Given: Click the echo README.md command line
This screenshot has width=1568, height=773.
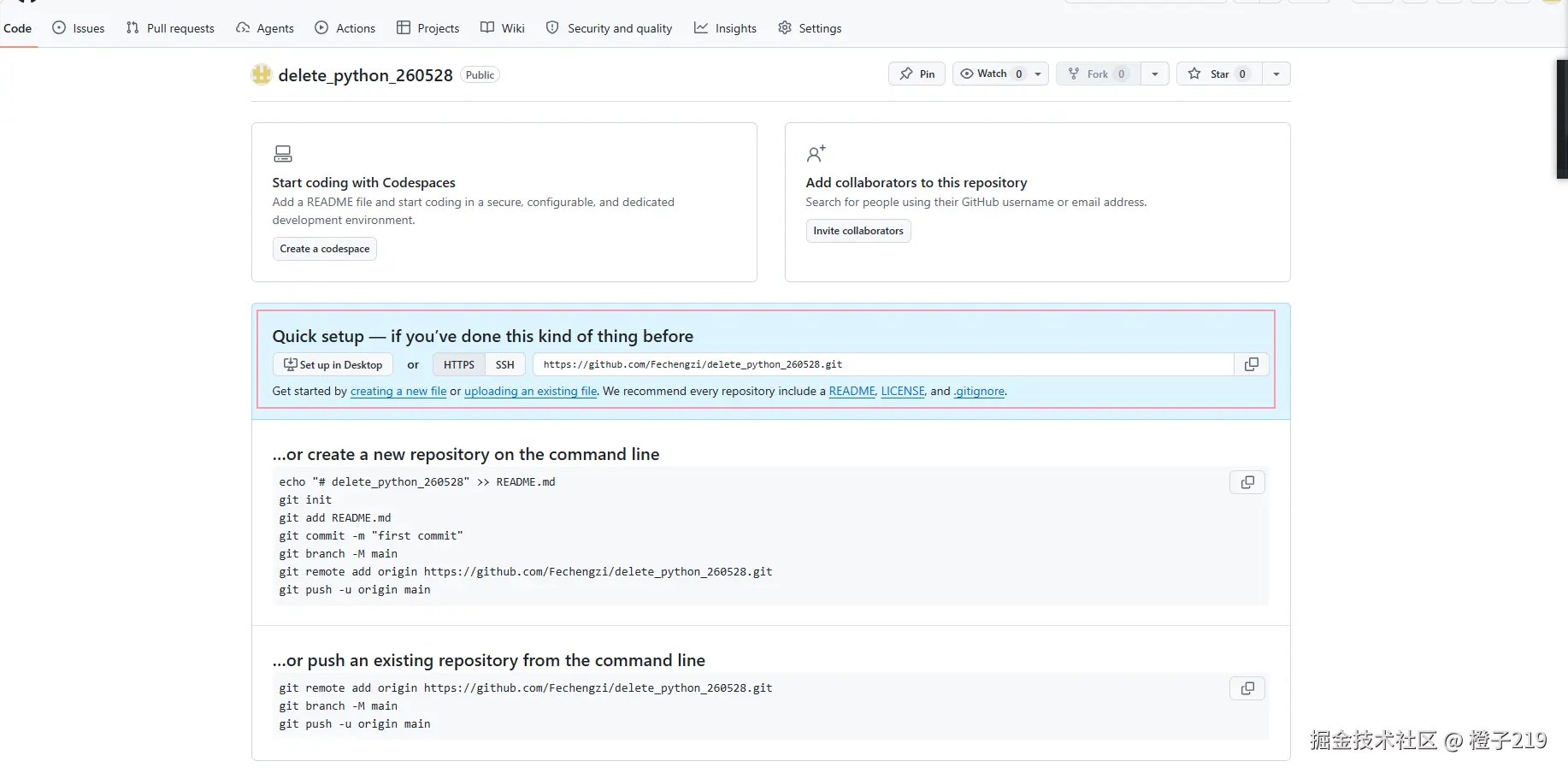Looking at the screenshot, I should coord(417,482).
